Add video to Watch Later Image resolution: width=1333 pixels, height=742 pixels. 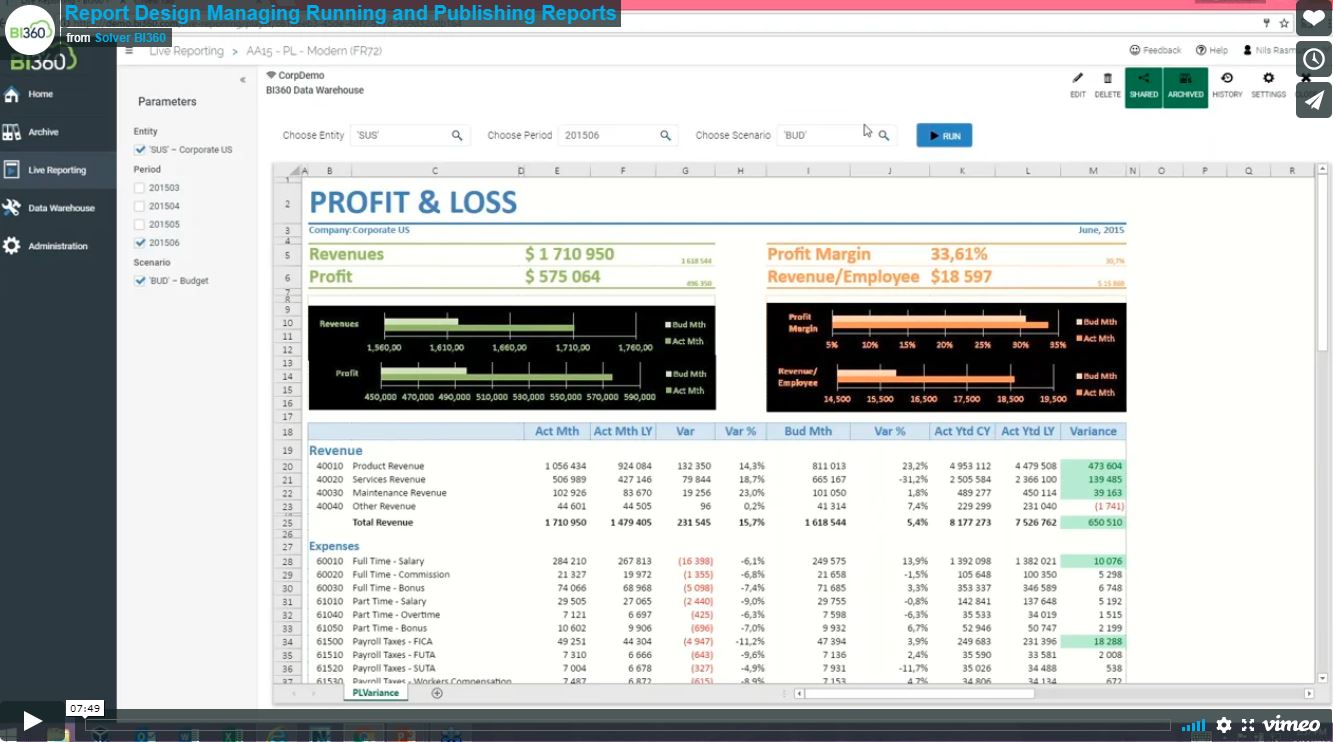point(1314,60)
